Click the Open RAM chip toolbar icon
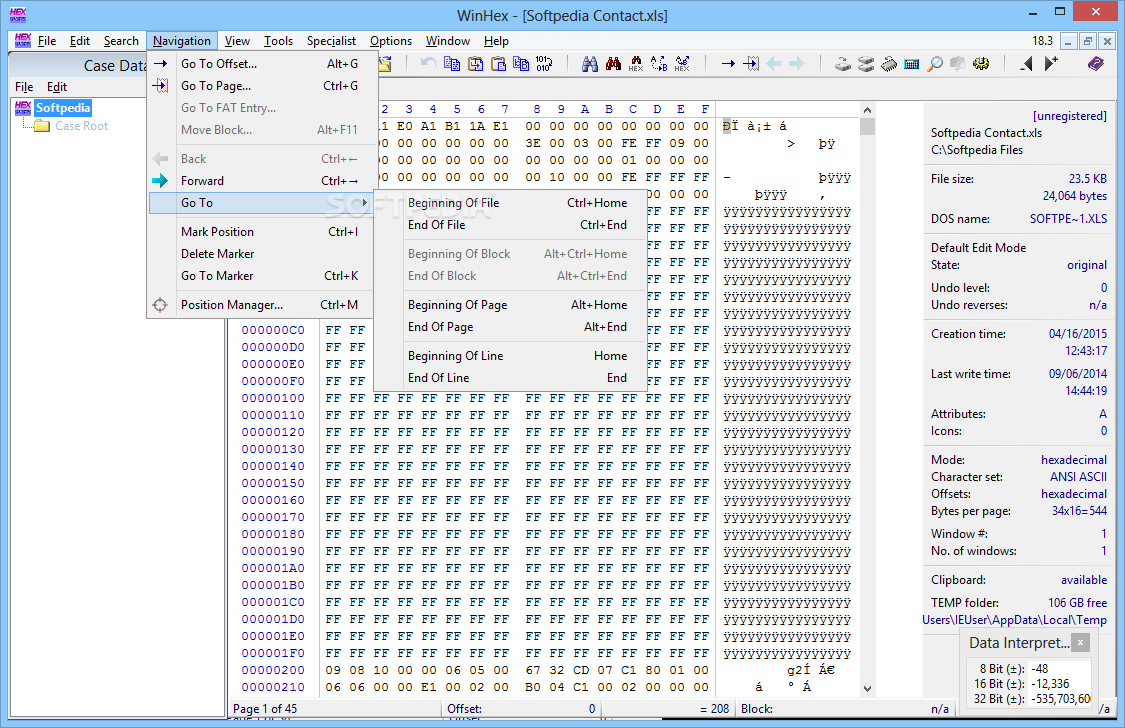1125x728 pixels. point(889,64)
